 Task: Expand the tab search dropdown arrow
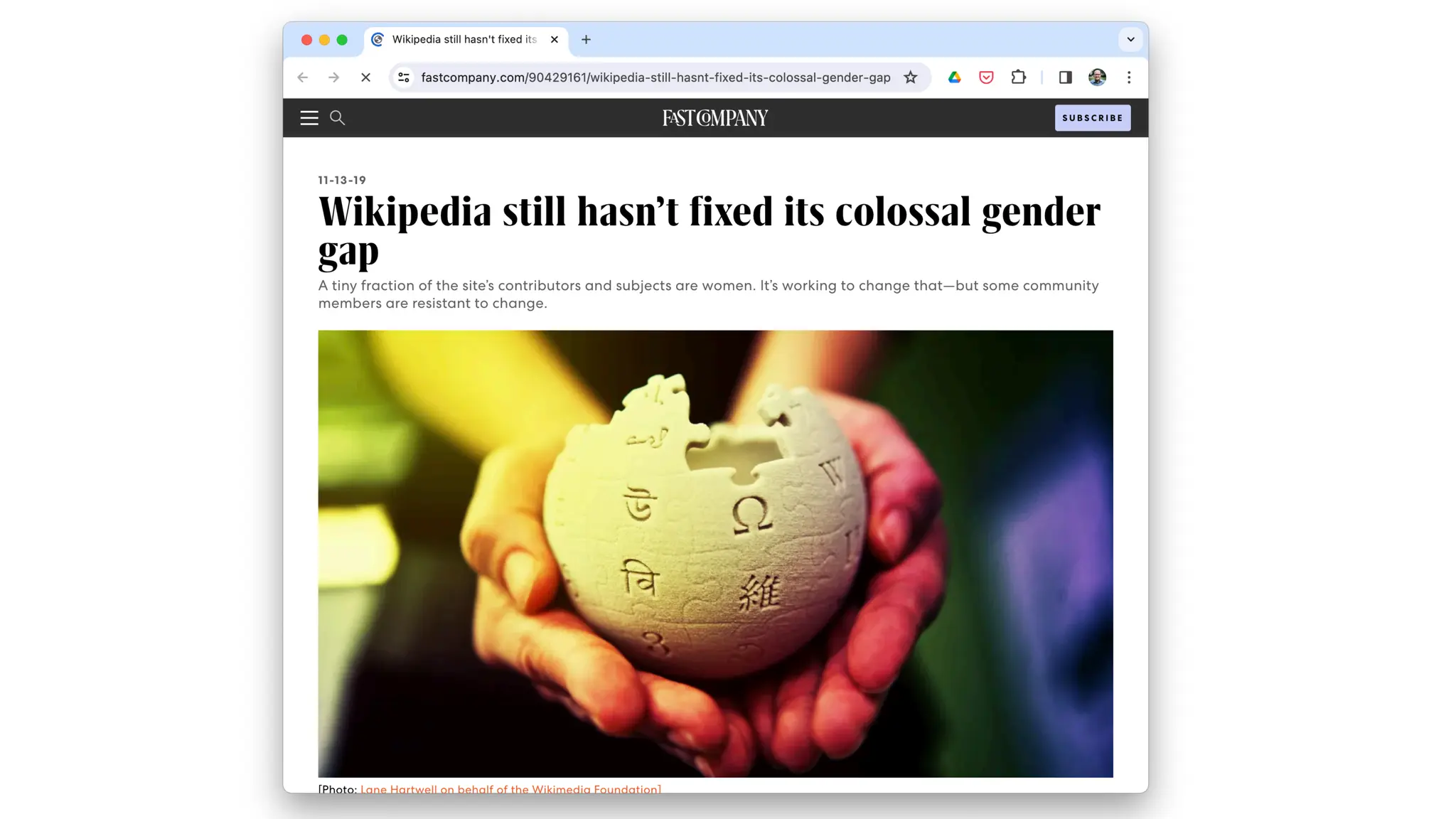tap(1130, 40)
